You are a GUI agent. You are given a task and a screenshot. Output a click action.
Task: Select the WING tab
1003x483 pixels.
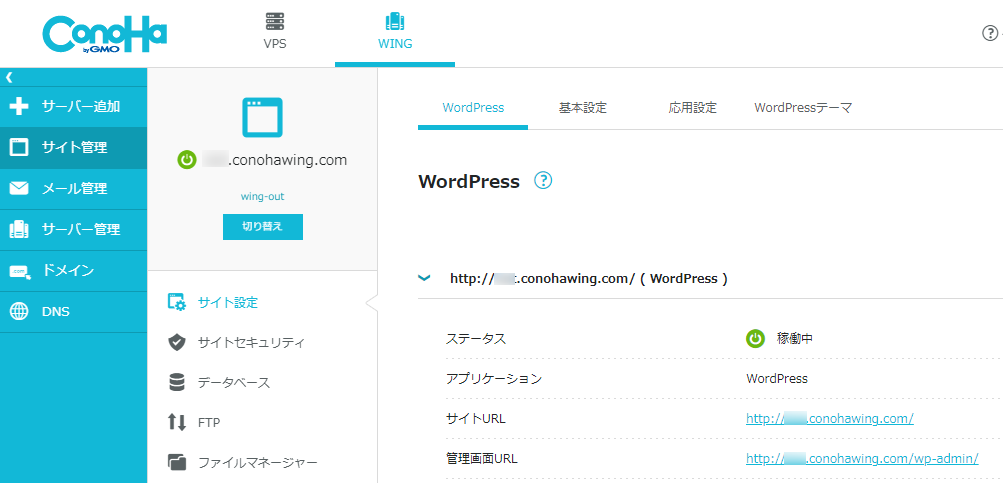tap(394, 32)
